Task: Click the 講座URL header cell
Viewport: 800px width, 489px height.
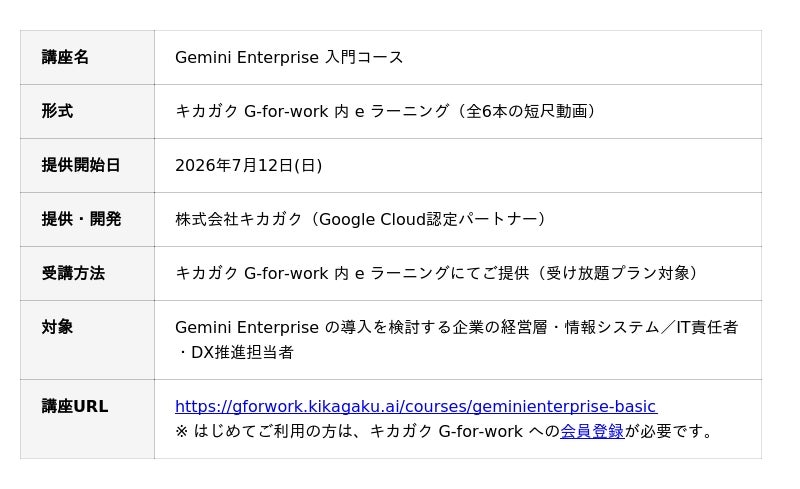Action: (x=87, y=419)
